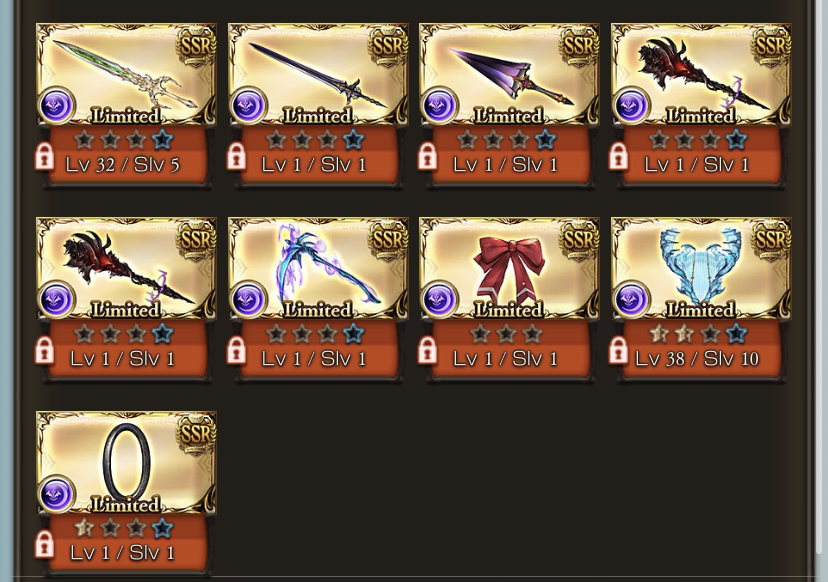Click SSR badge on the green sword
Viewport: 828px width, 582px height.
[x=196, y=45]
